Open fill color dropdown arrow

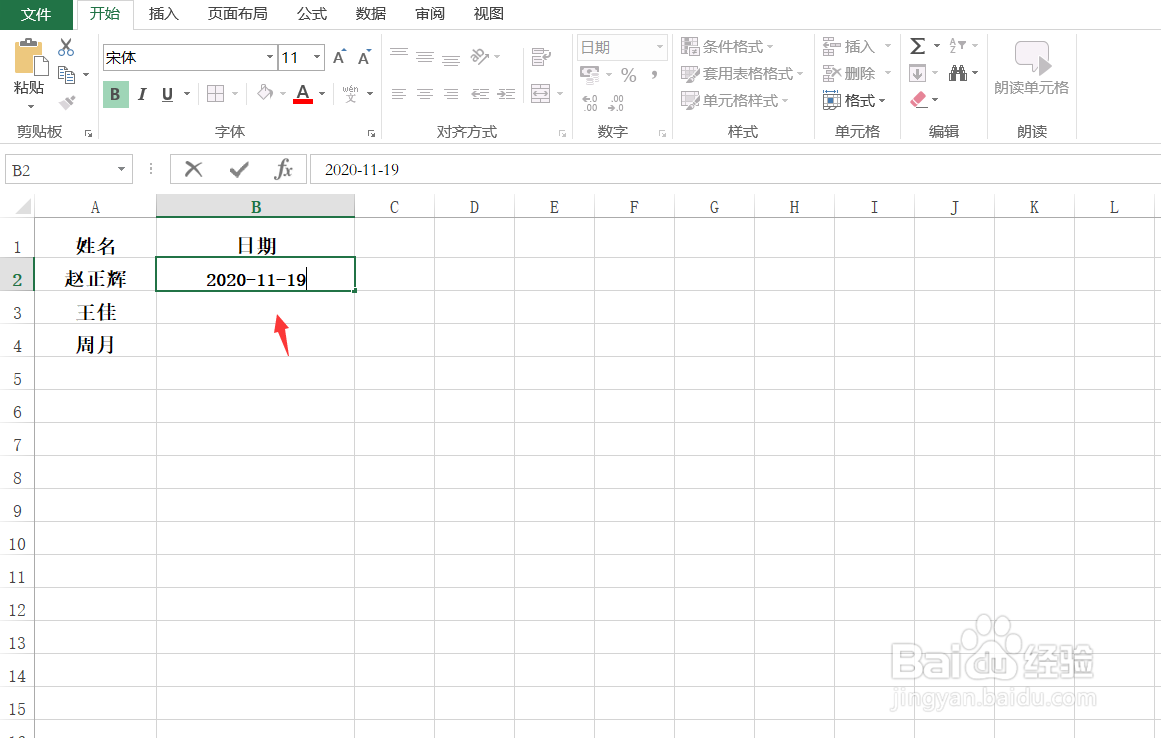click(283, 94)
